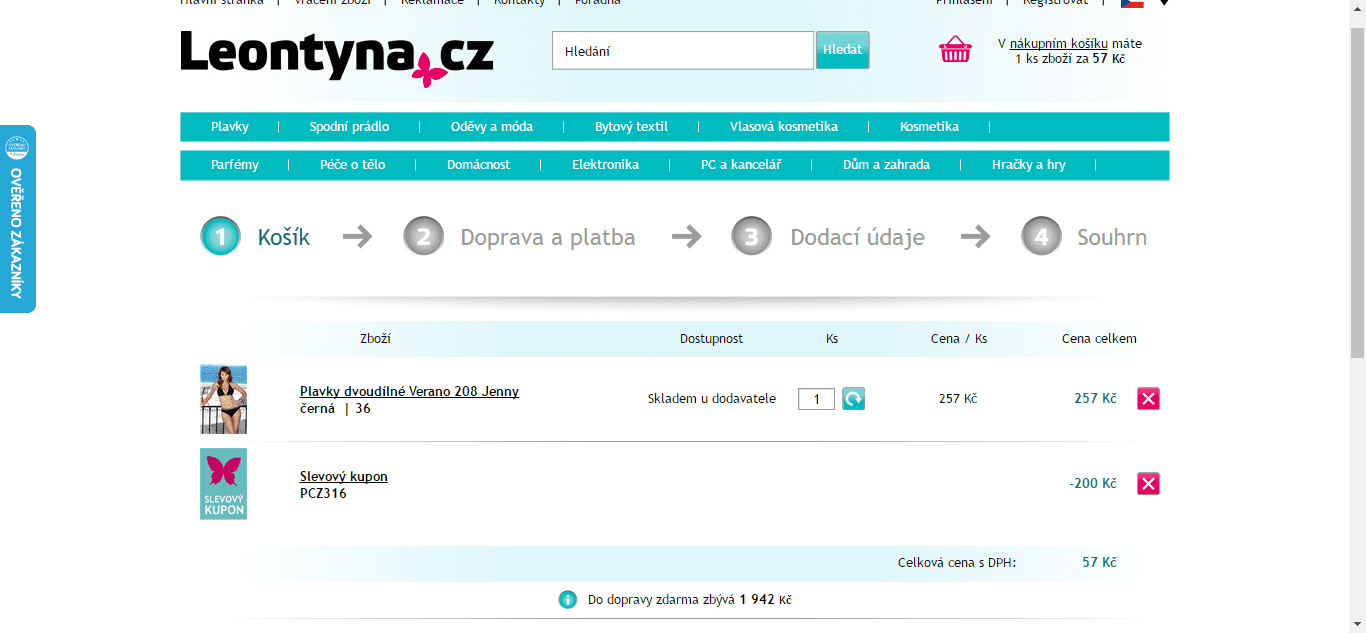Viewport: 1366px width, 633px height.
Task: Open the Domácnost category
Action: tap(478, 165)
